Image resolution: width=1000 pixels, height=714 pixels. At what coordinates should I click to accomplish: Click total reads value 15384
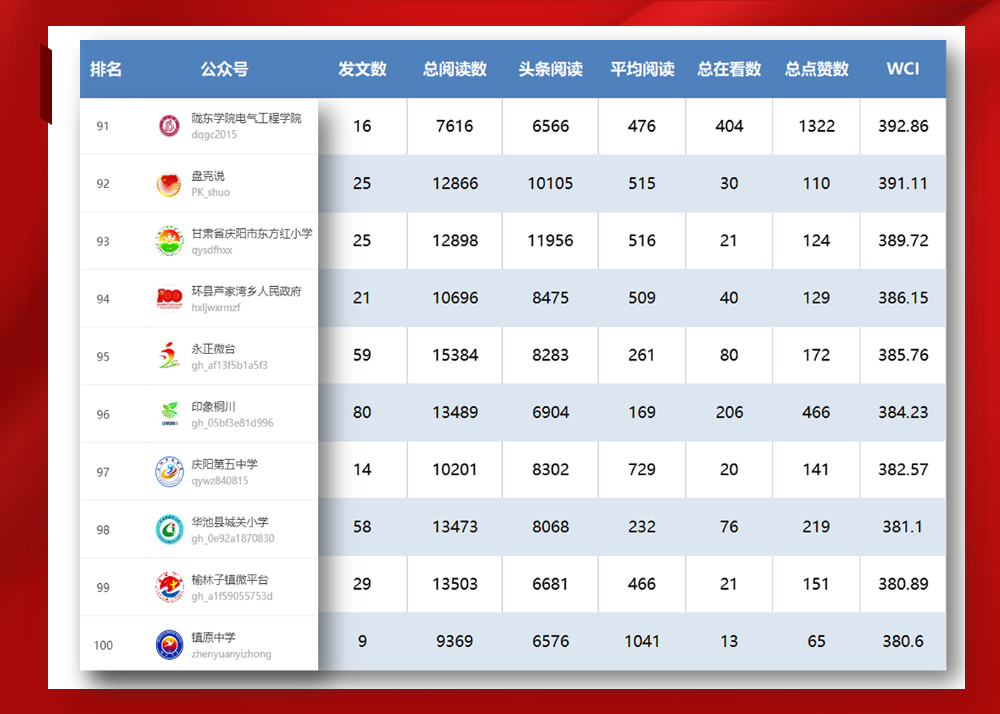(455, 355)
